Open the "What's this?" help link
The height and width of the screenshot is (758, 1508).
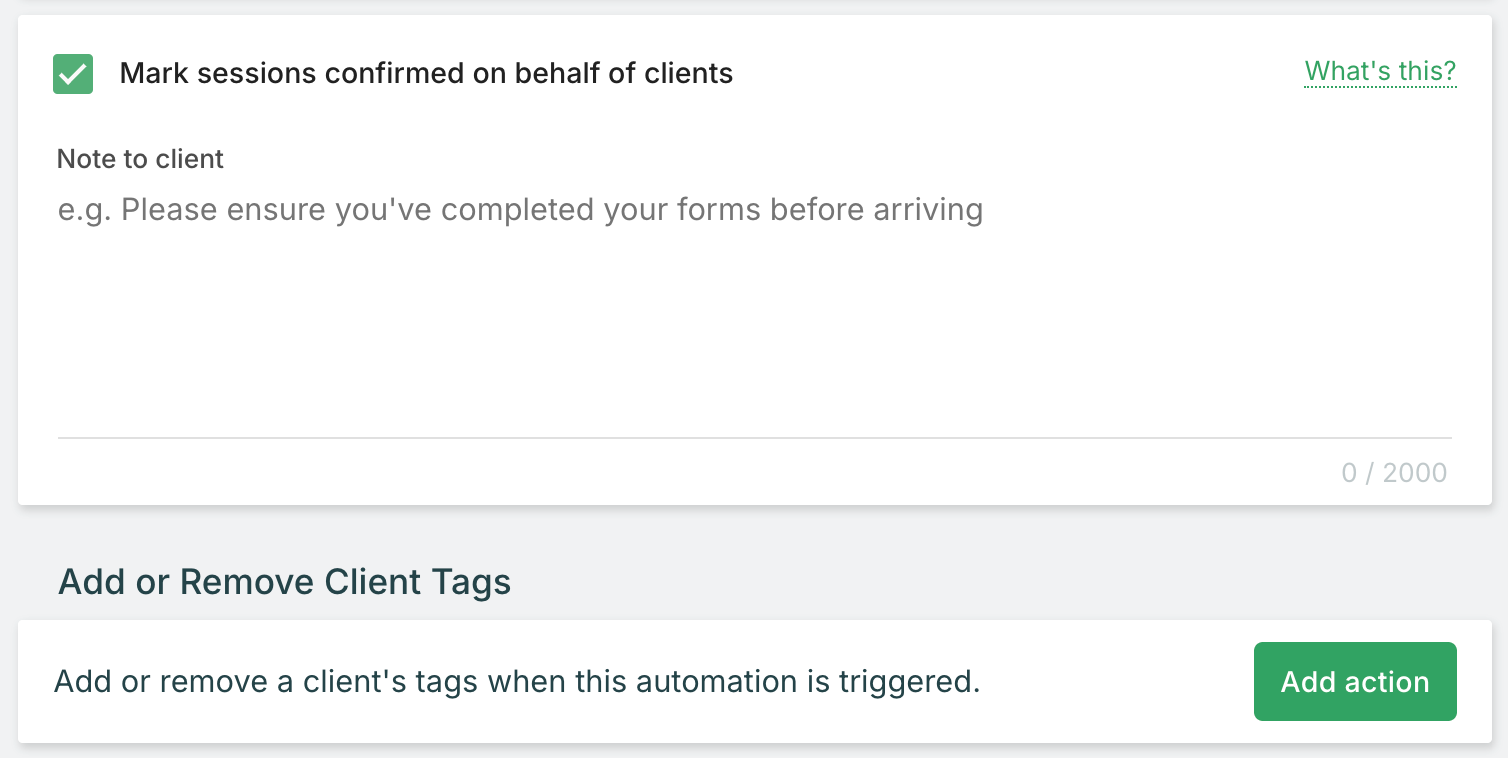click(1380, 71)
